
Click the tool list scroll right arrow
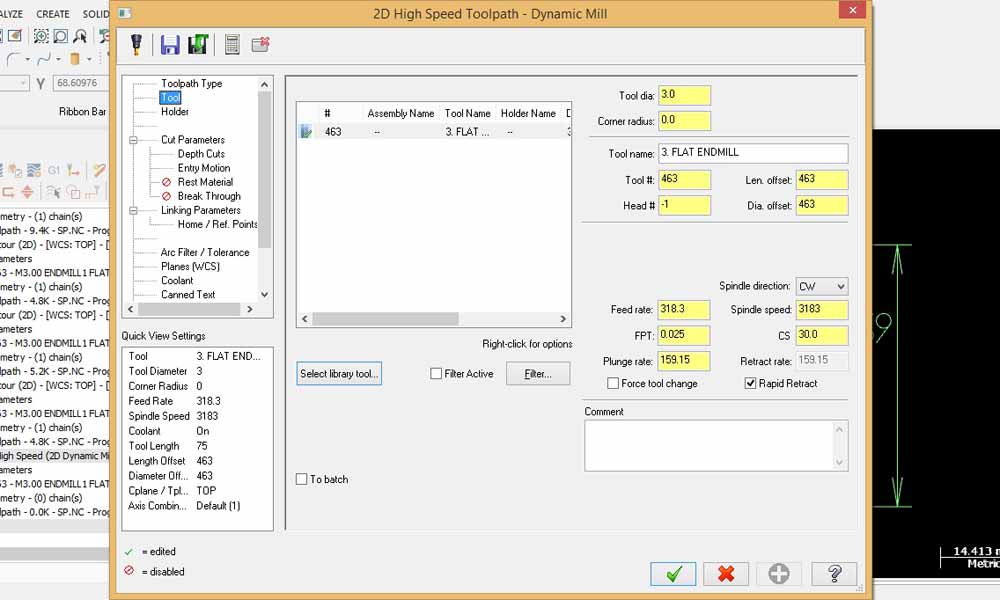tap(563, 319)
